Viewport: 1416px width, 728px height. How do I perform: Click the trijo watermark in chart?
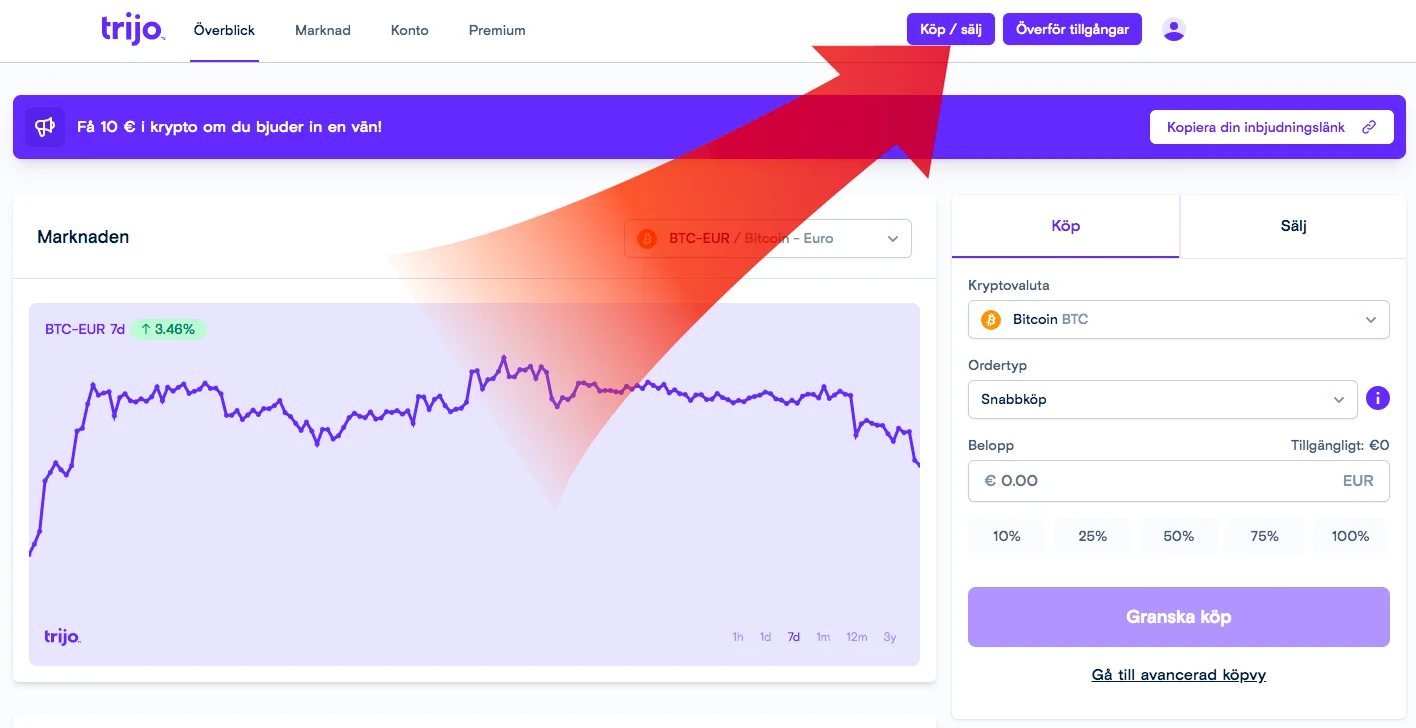62,636
